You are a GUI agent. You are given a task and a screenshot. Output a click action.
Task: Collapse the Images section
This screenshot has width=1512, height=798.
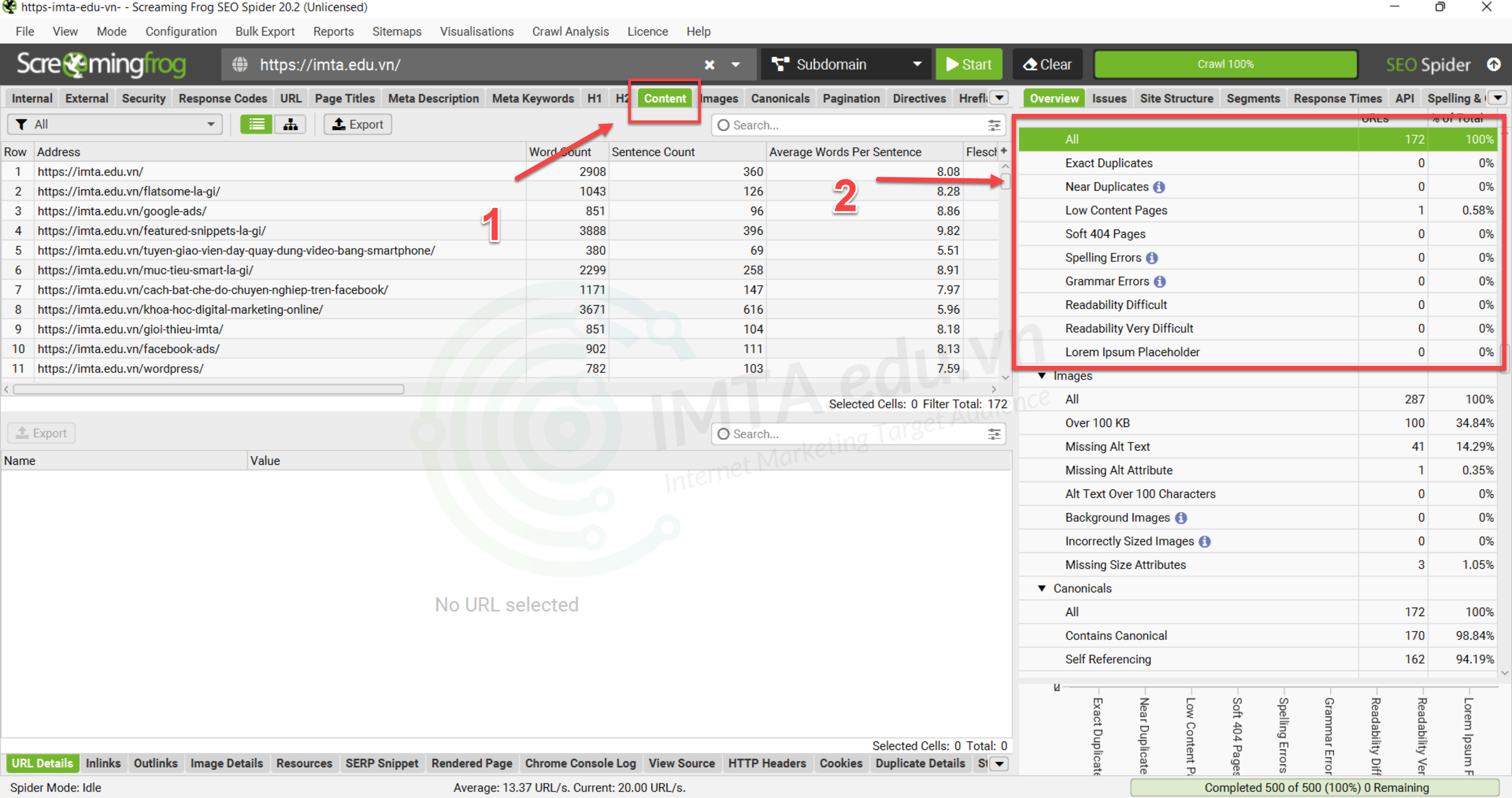(x=1041, y=376)
